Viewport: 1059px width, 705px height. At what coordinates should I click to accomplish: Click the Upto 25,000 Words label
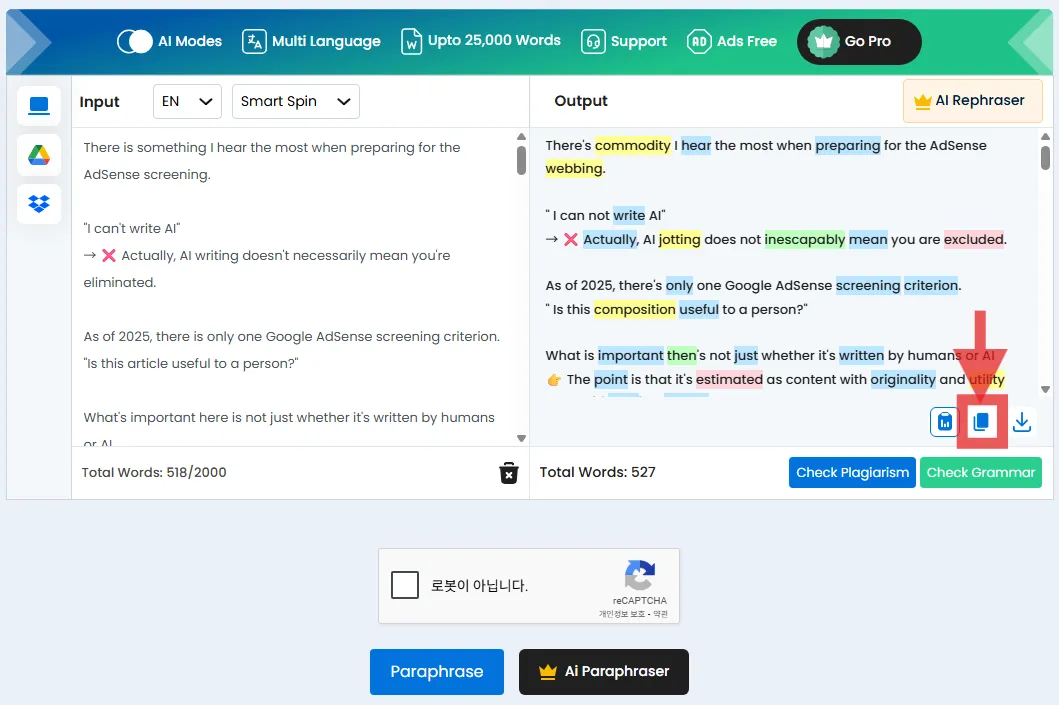tap(494, 41)
